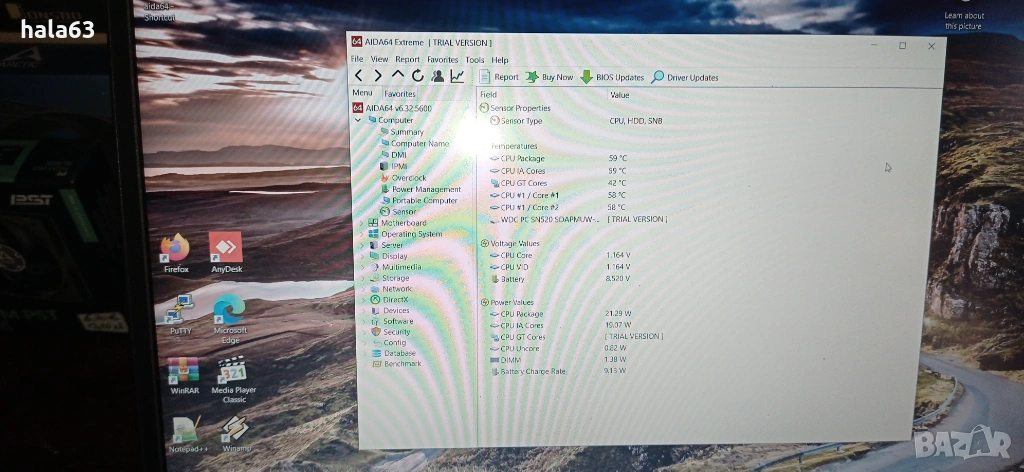
Task: Select the CPU Package temperature row
Action: (522, 158)
